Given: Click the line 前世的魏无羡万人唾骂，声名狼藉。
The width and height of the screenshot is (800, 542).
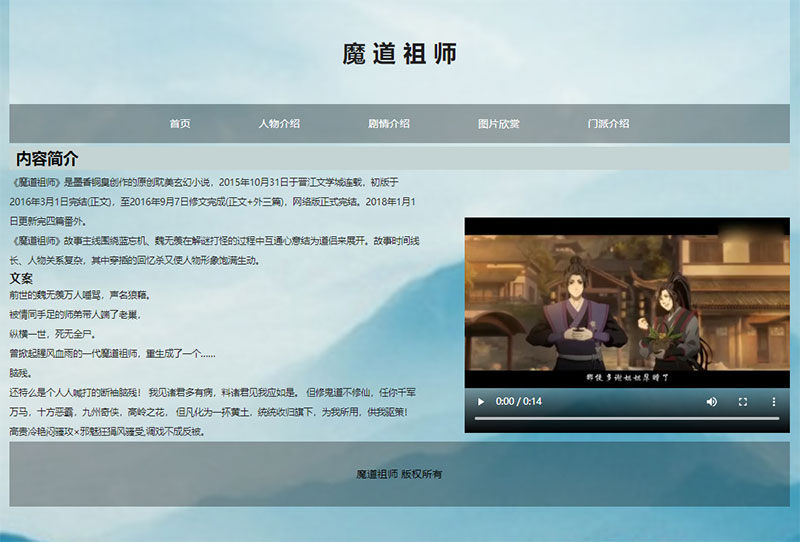Looking at the screenshot, I should [80, 295].
